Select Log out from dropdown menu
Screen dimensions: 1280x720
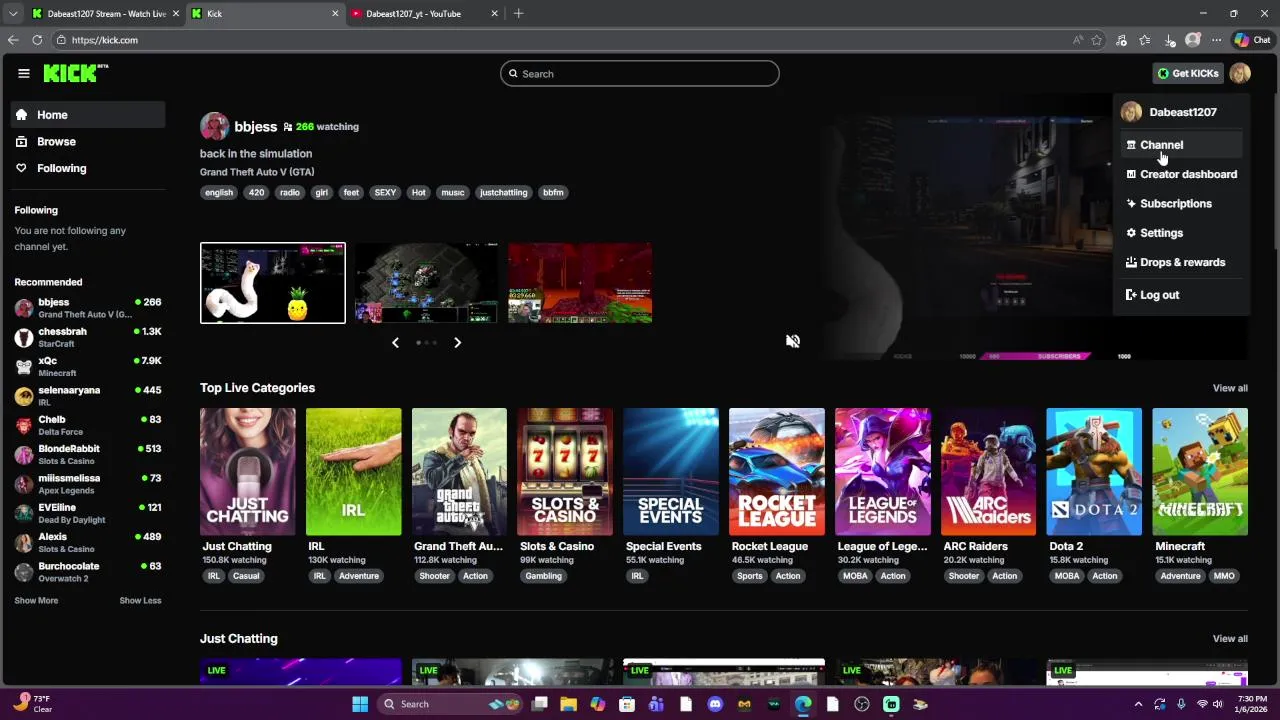pyautogui.click(x=1181, y=295)
